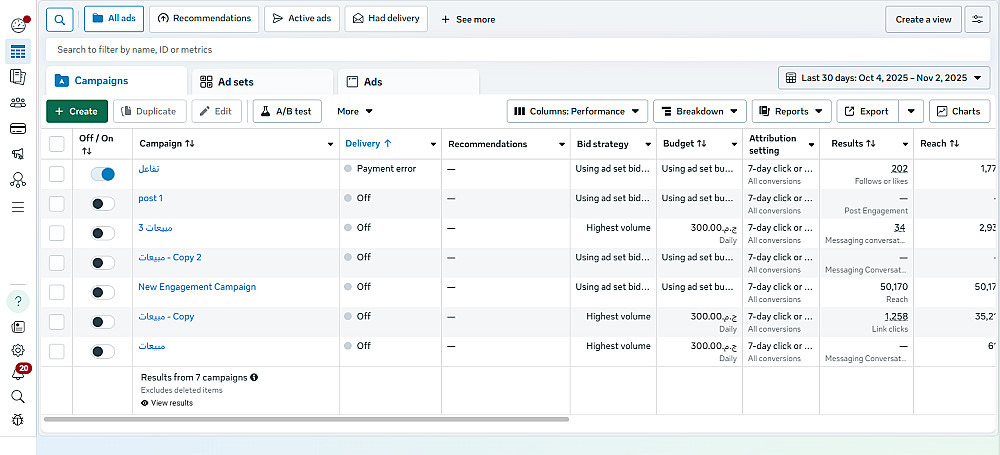Click the search and filter input field
Image resolution: width=1000 pixels, height=455 pixels.
[x=500, y=49]
